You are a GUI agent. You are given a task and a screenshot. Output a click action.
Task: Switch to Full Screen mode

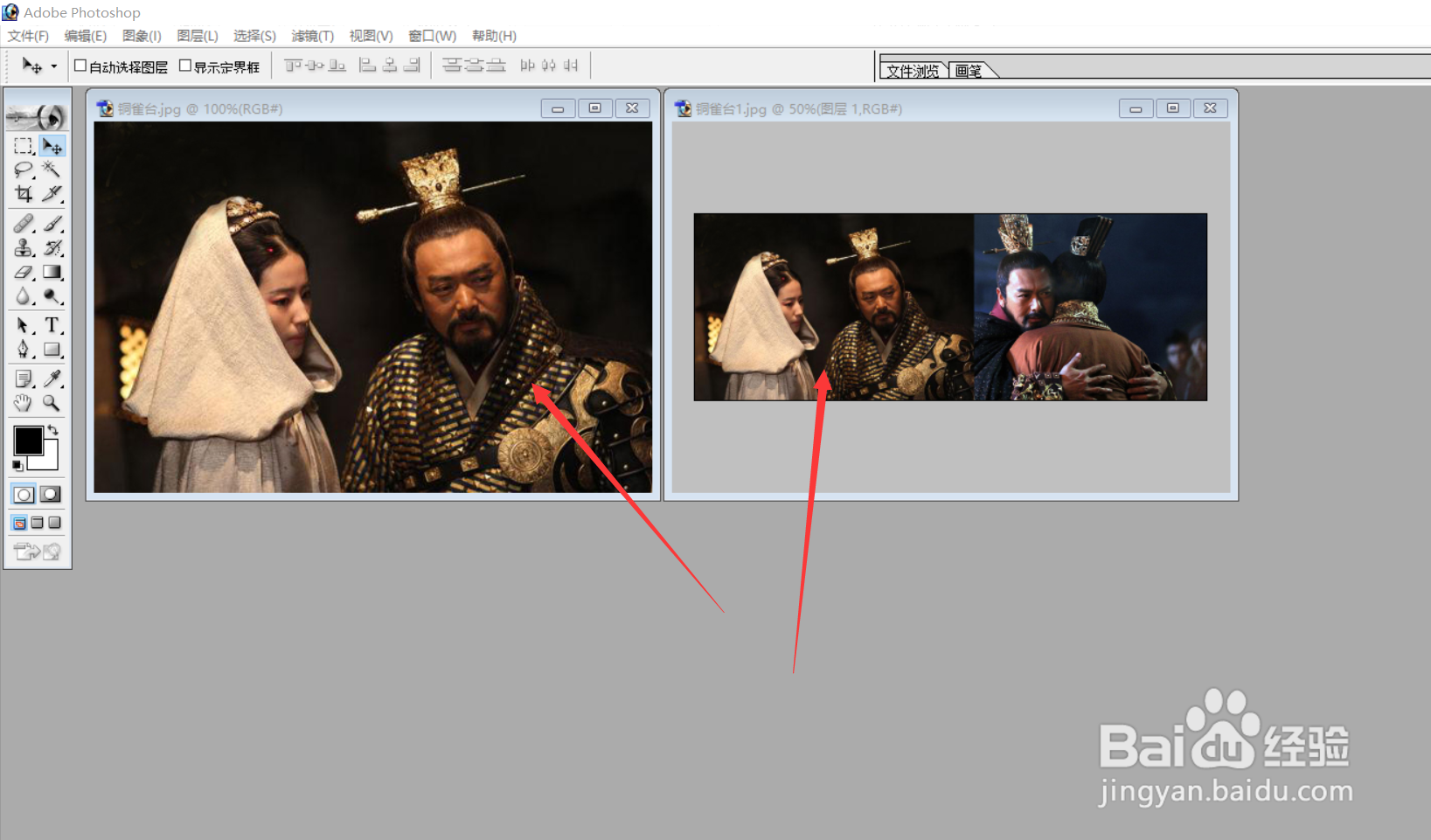coord(54,523)
